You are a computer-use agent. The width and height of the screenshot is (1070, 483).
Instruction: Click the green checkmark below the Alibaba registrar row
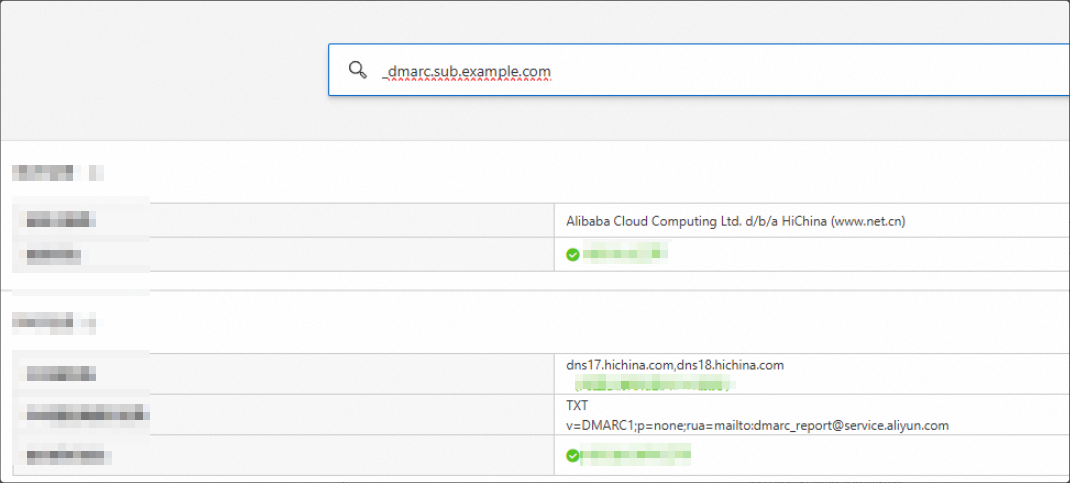click(x=573, y=255)
